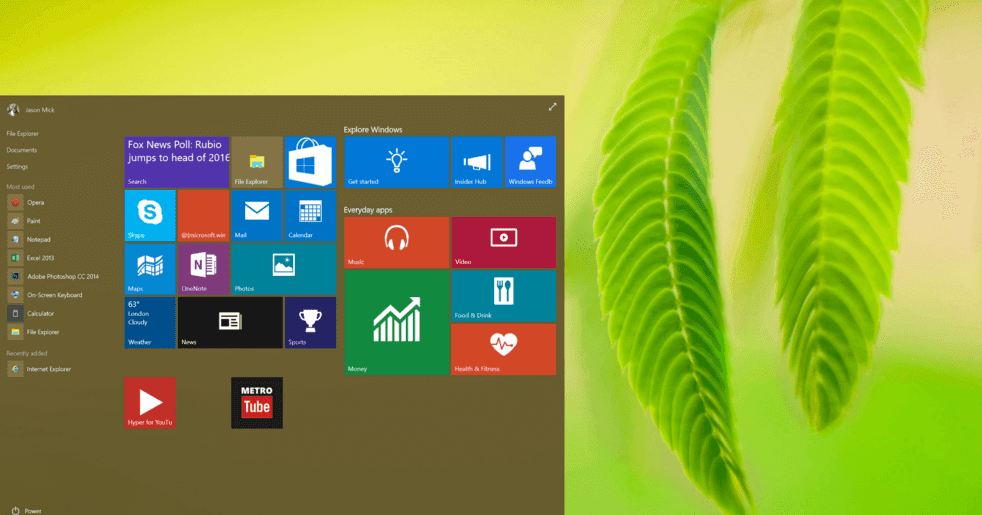The width and height of the screenshot is (982, 515).
Task: Launch the OneNote tile
Action: point(204,269)
